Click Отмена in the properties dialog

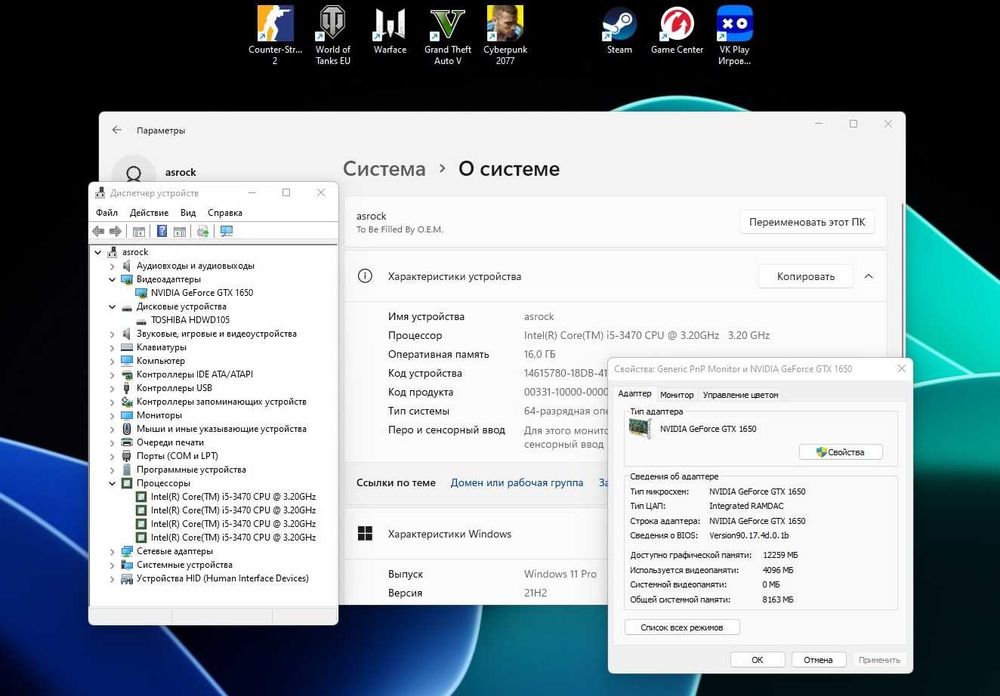(x=818, y=660)
